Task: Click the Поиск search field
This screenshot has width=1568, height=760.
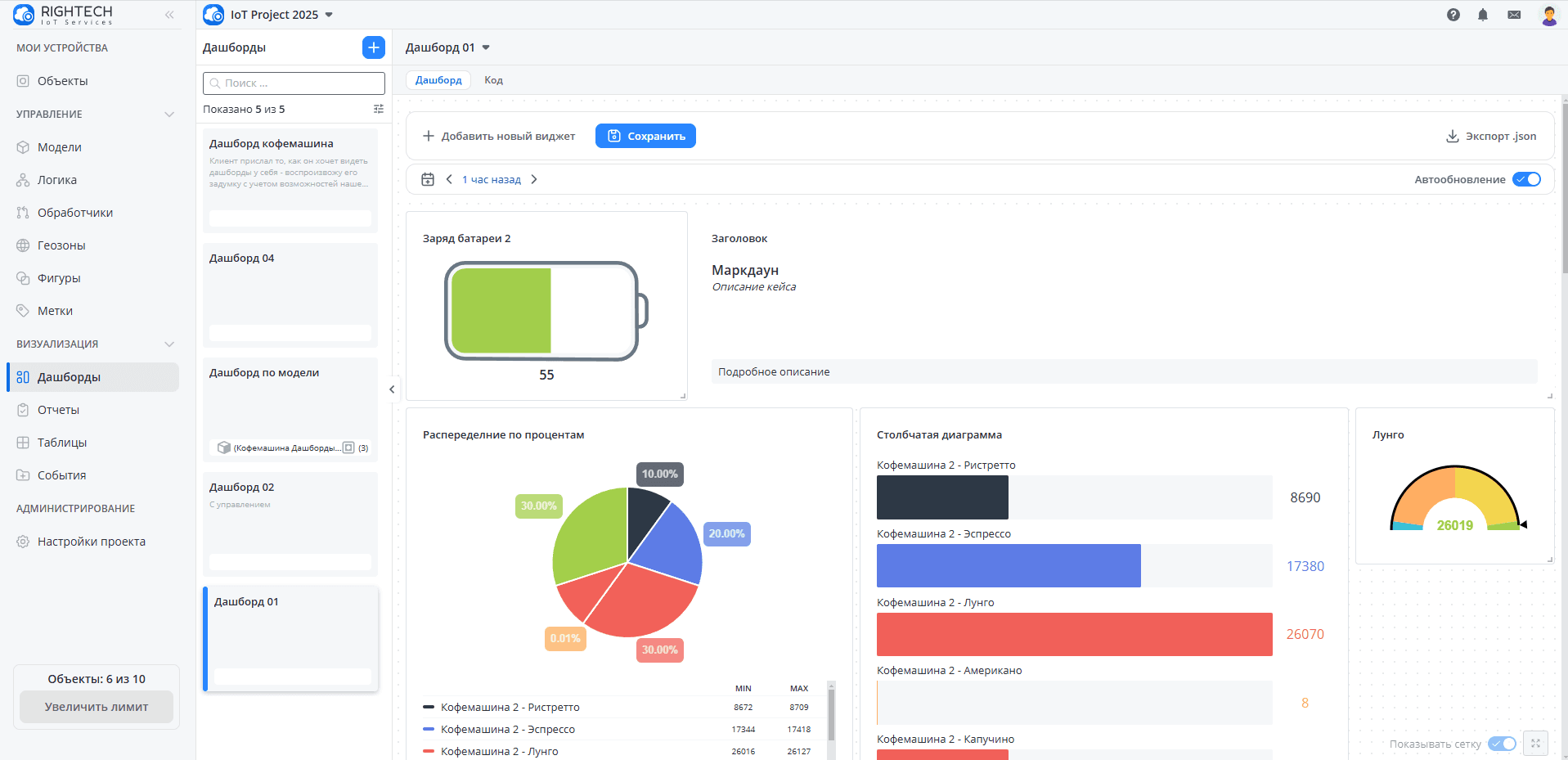Action: tap(293, 83)
